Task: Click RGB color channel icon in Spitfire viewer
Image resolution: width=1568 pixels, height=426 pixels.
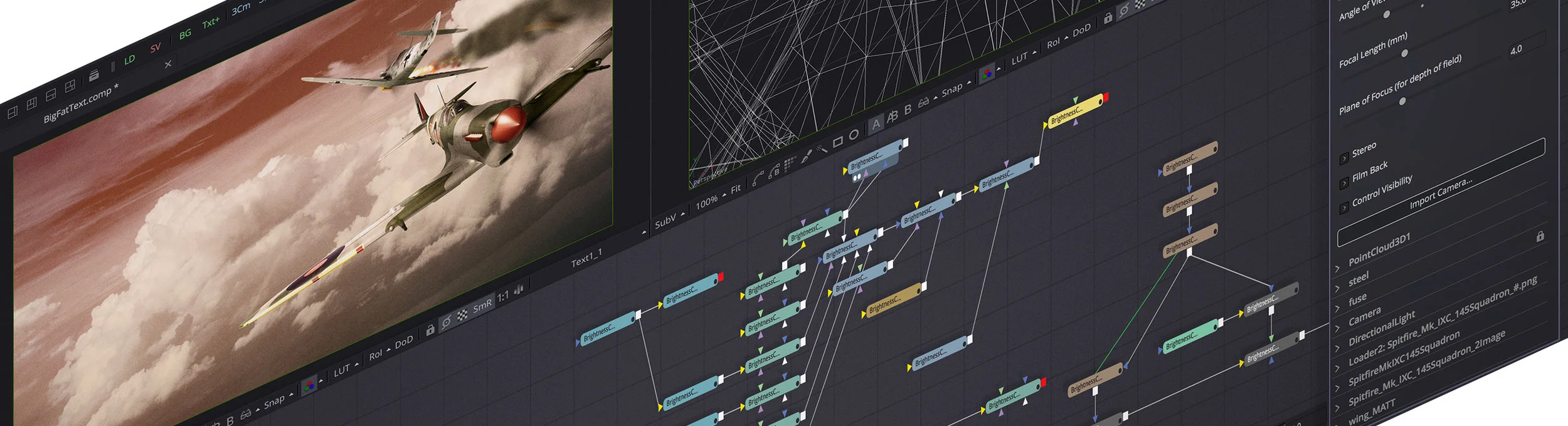Action: coord(309,386)
